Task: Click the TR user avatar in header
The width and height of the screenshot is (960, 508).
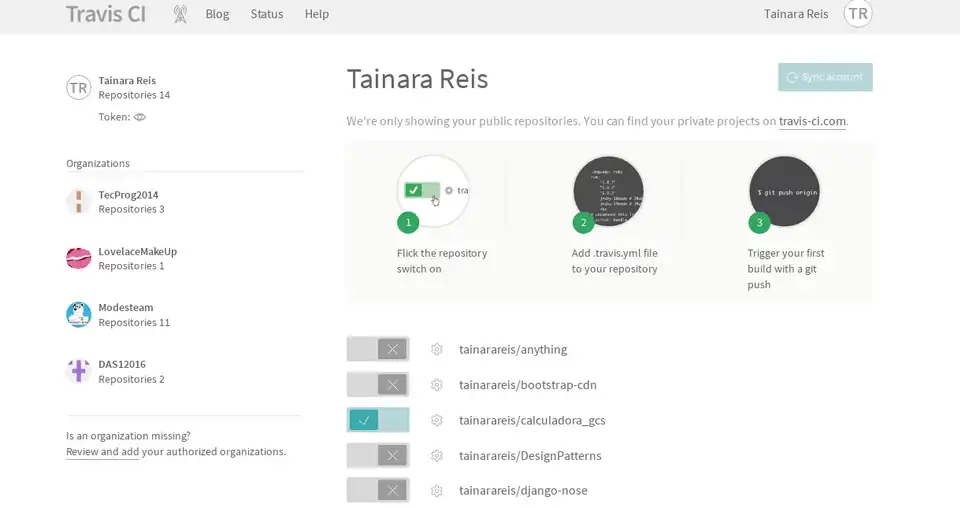Action: [857, 14]
